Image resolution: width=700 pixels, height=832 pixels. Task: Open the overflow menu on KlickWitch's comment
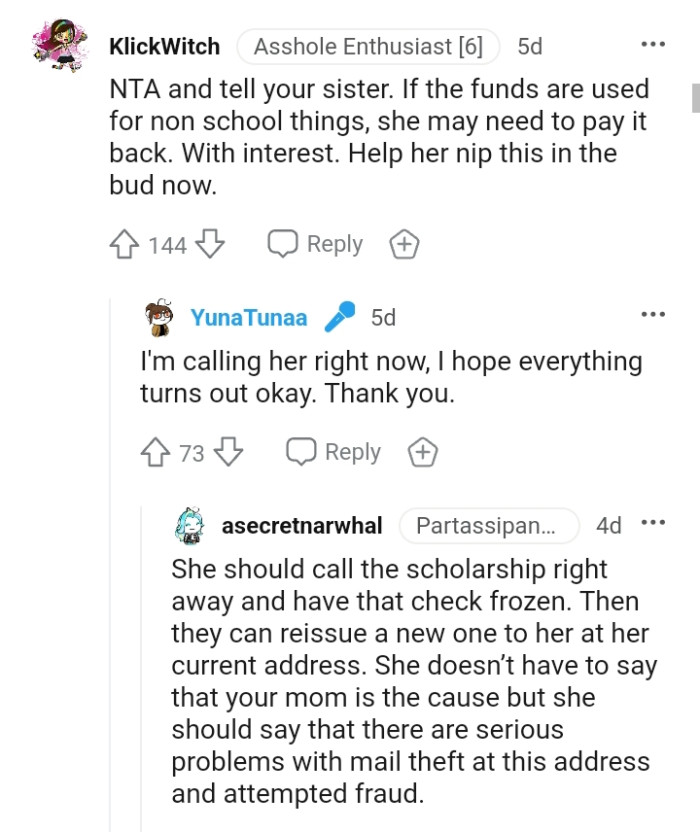click(x=653, y=42)
